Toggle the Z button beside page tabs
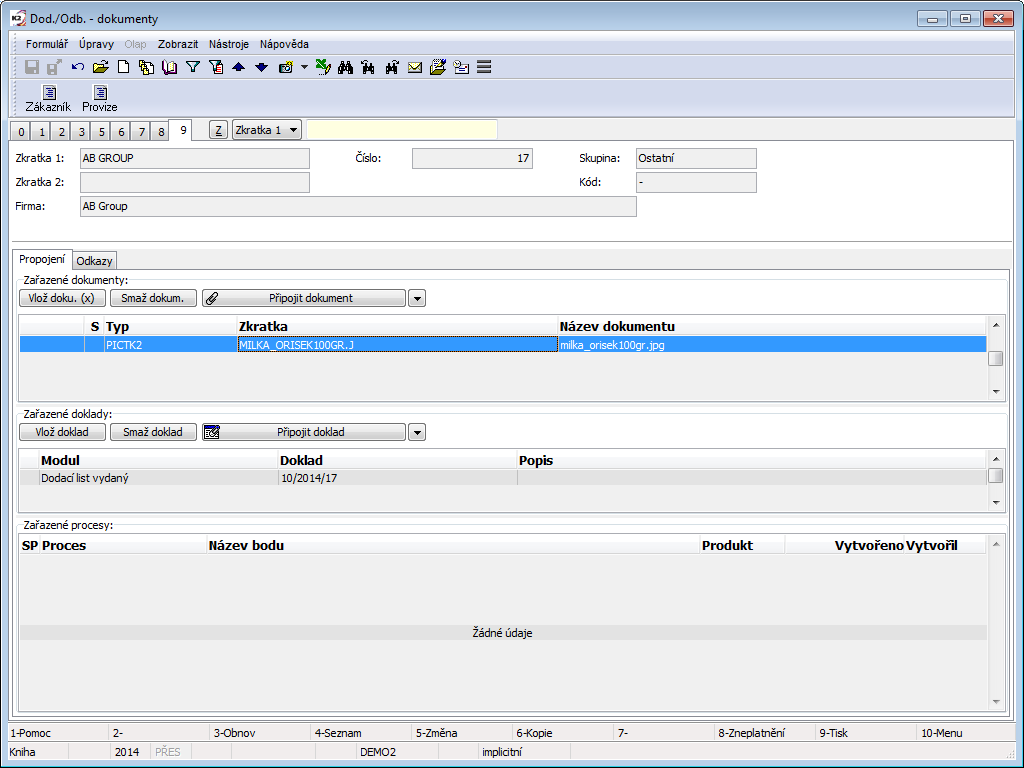The width and height of the screenshot is (1024, 768). pyautogui.click(x=218, y=130)
